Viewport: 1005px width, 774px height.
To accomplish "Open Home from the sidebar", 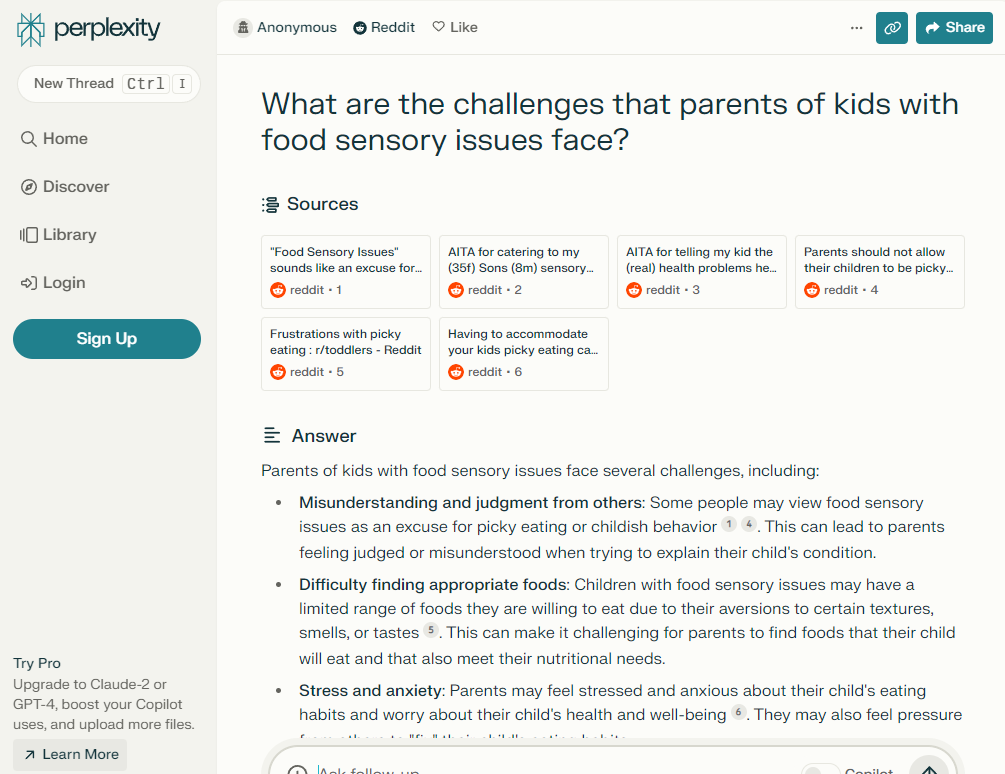I will tap(54, 138).
